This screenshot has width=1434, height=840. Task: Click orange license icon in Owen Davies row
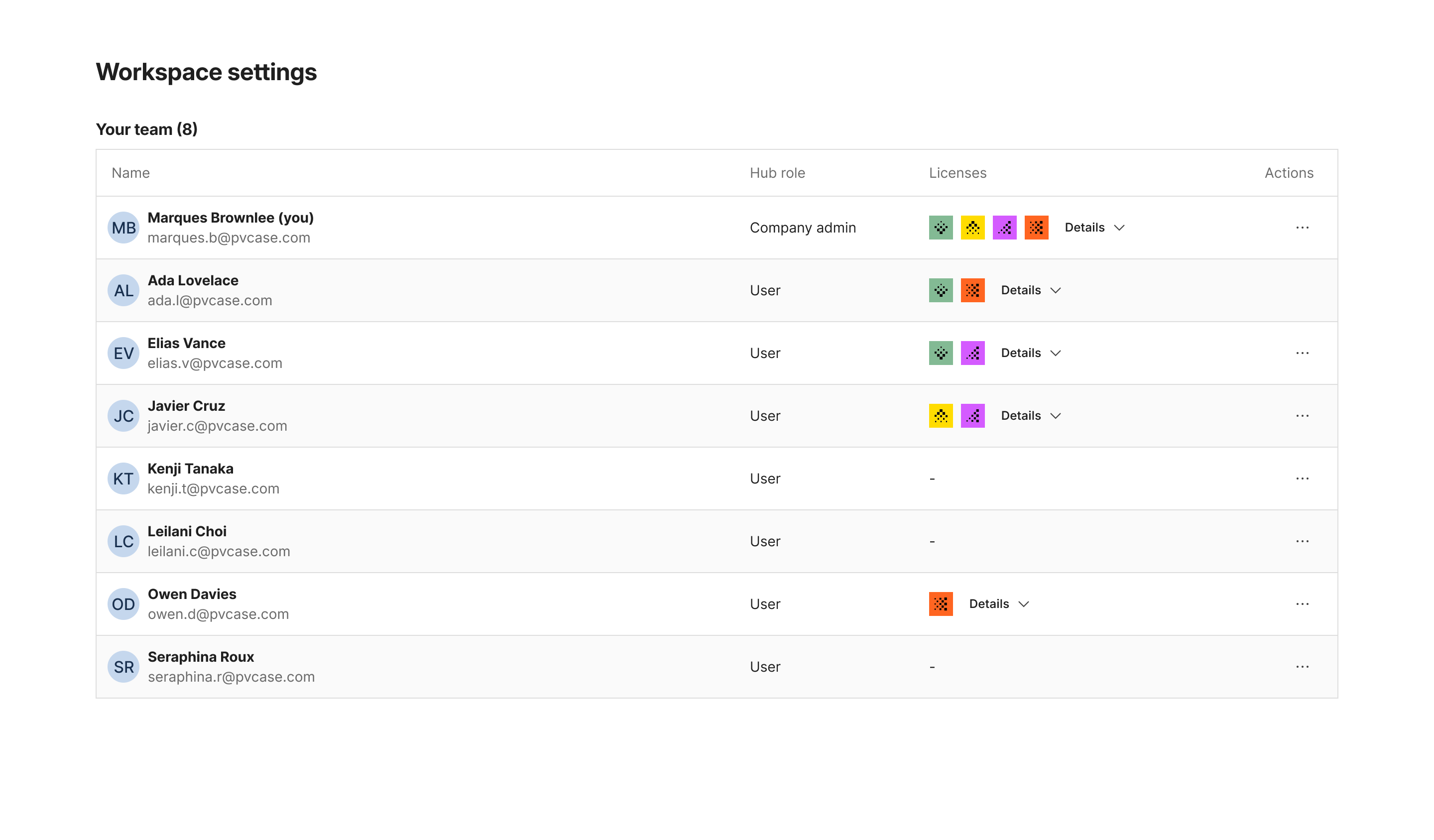[x=941, y=604]
